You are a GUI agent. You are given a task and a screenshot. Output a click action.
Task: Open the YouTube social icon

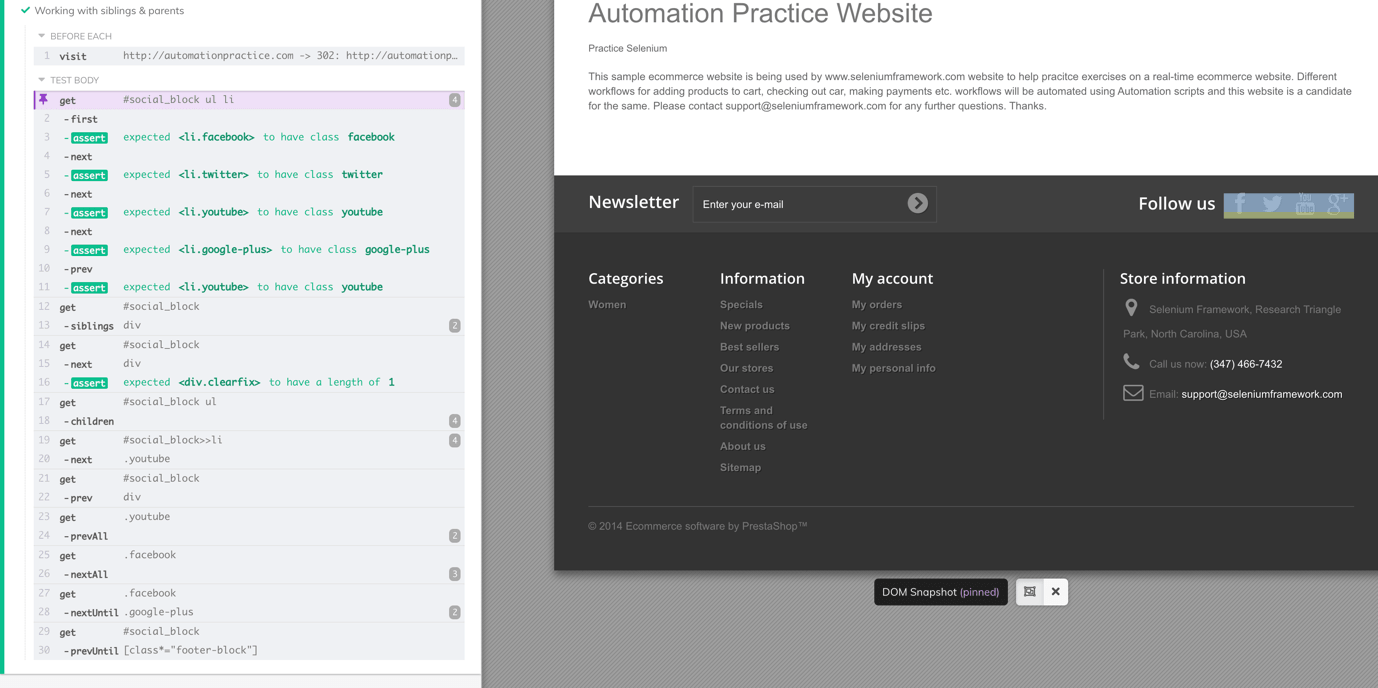(1305, 204)
